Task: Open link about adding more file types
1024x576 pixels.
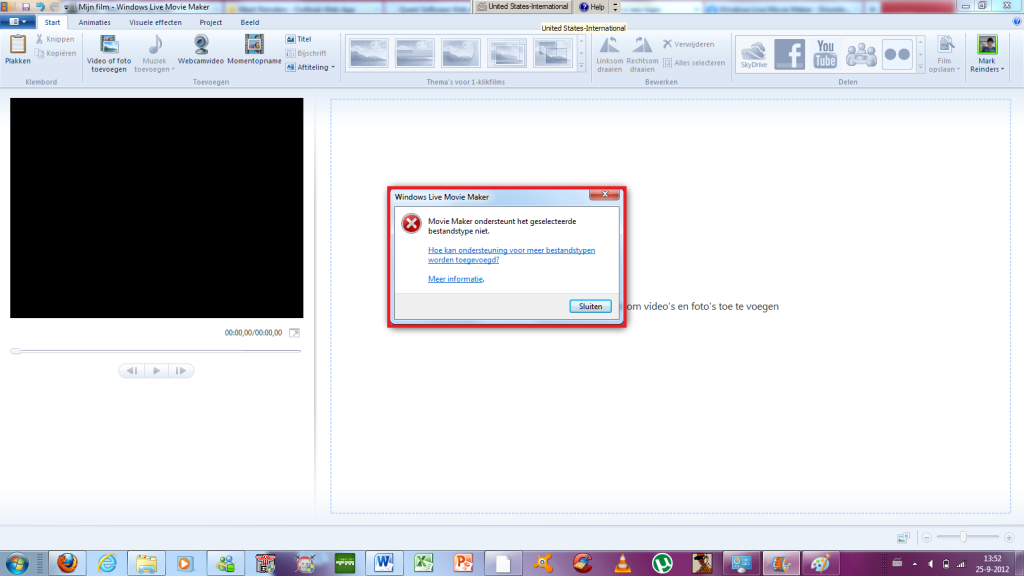Action: 511,255
